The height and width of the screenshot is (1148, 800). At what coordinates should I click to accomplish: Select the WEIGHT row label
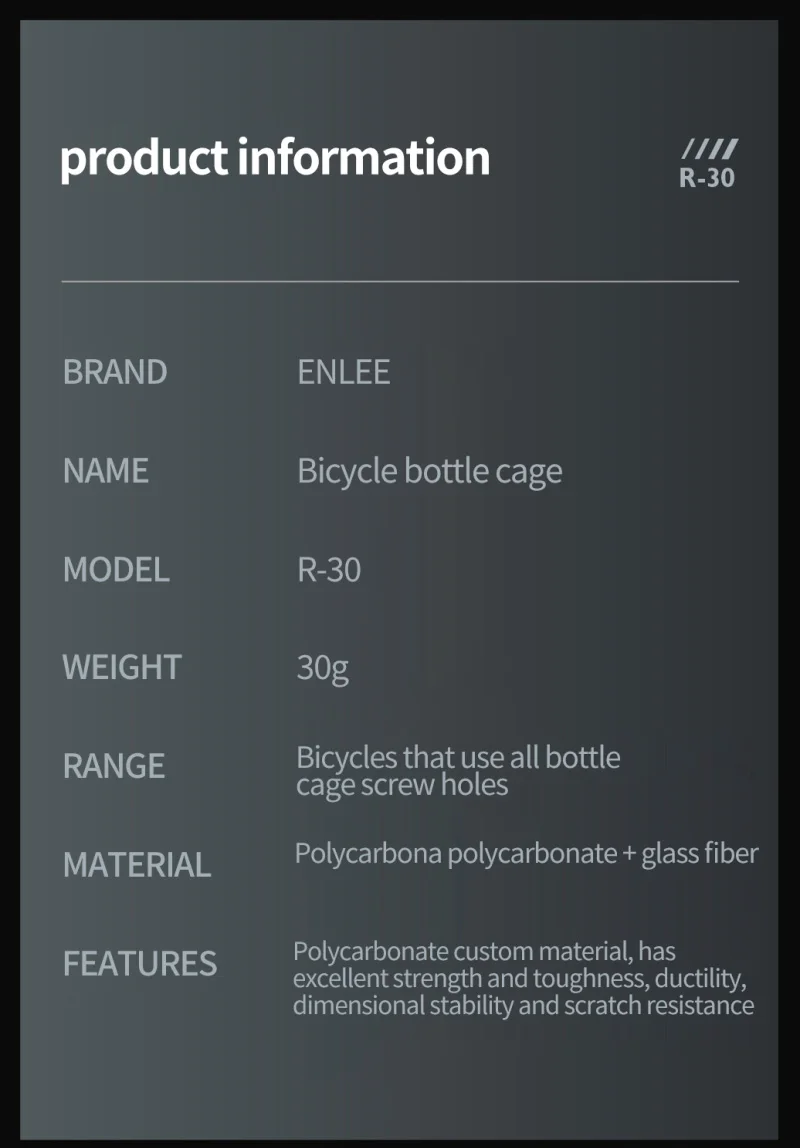pyautogui.click(x=122, y=667)
